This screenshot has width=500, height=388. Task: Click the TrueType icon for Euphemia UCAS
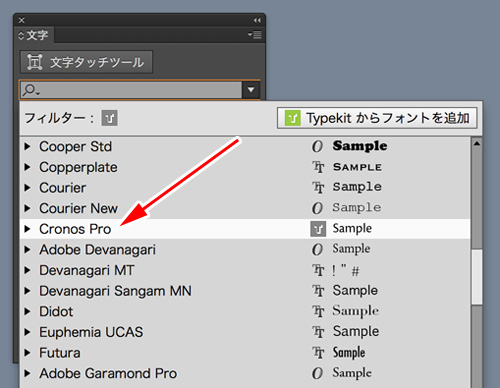(x=318, y=332)
